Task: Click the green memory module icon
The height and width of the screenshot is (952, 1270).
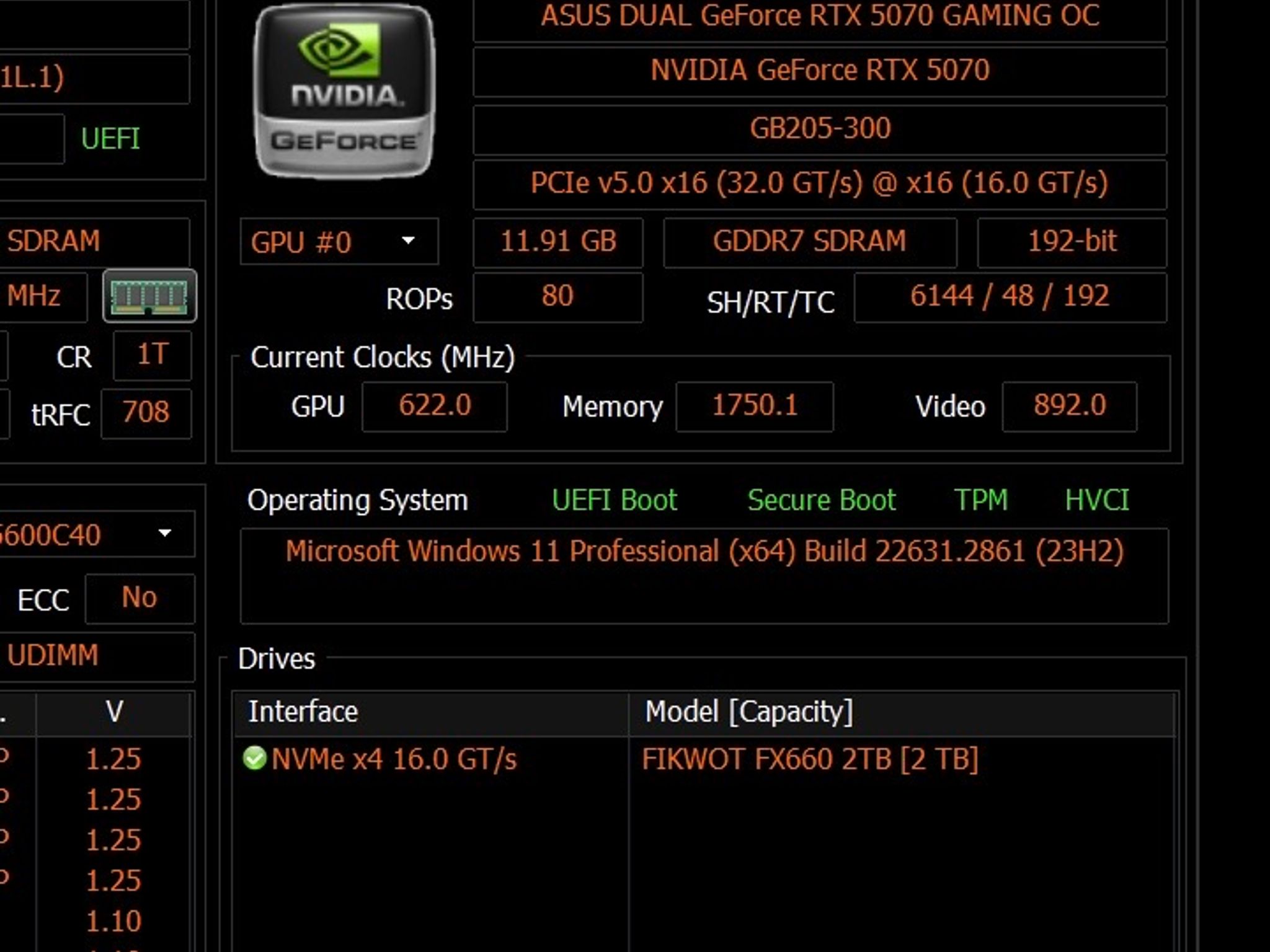Action: [x=149, y=296]
